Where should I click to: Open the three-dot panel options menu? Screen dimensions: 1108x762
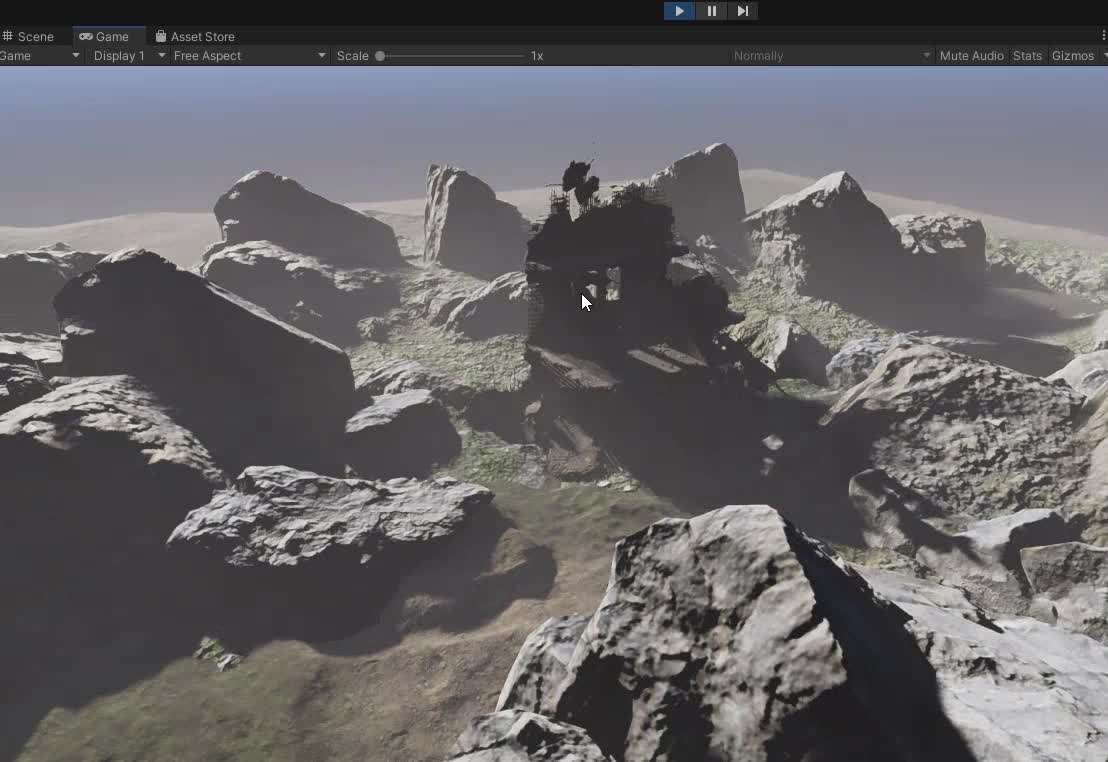(x=1103, y=36)
